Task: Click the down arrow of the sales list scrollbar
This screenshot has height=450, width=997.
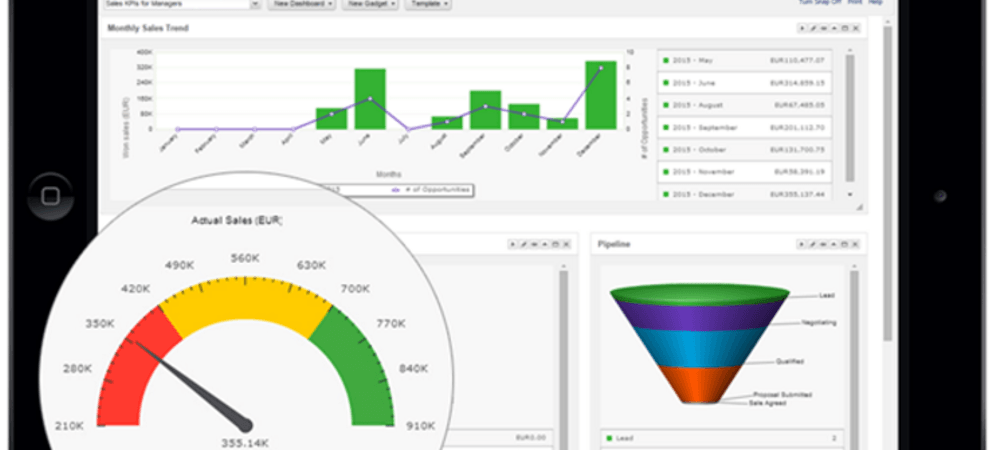Action: click(x=850, y=194)
